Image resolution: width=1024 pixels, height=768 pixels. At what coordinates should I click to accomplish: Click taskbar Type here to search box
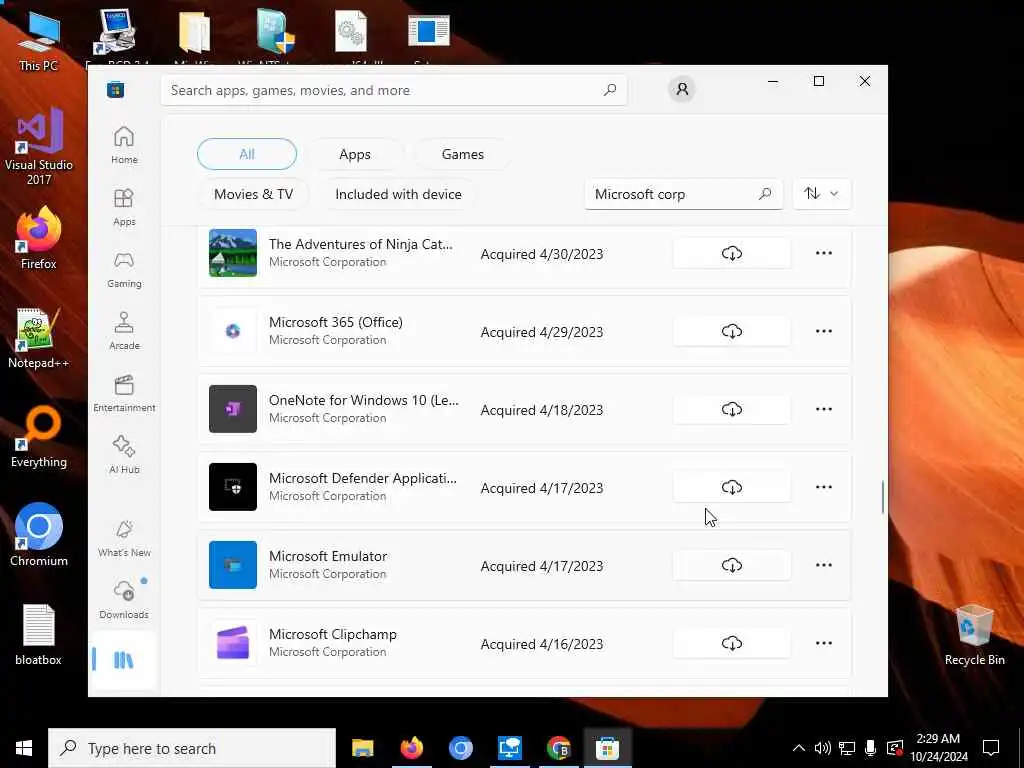(x=192, y=748)
